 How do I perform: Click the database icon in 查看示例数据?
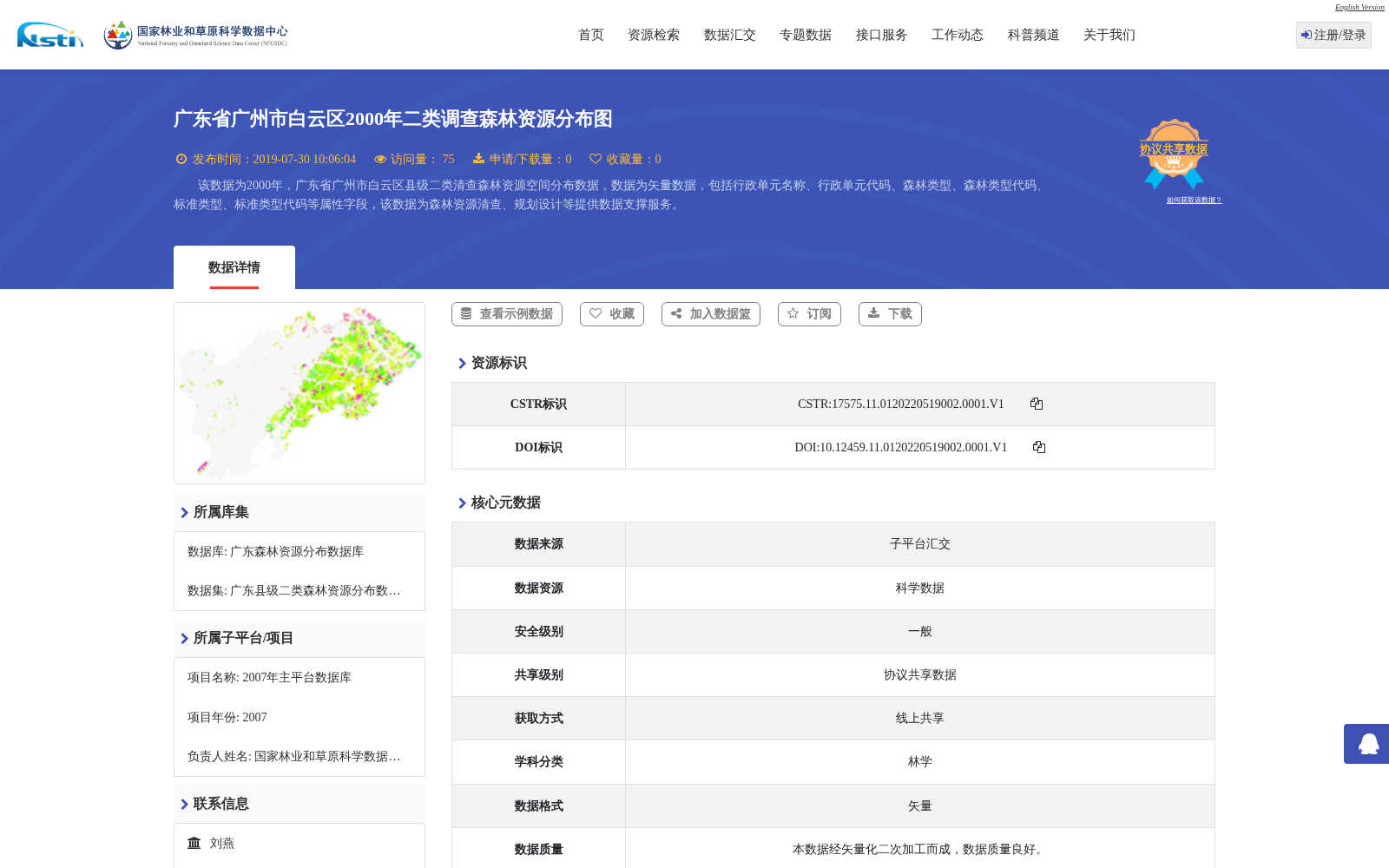(466, 313)
